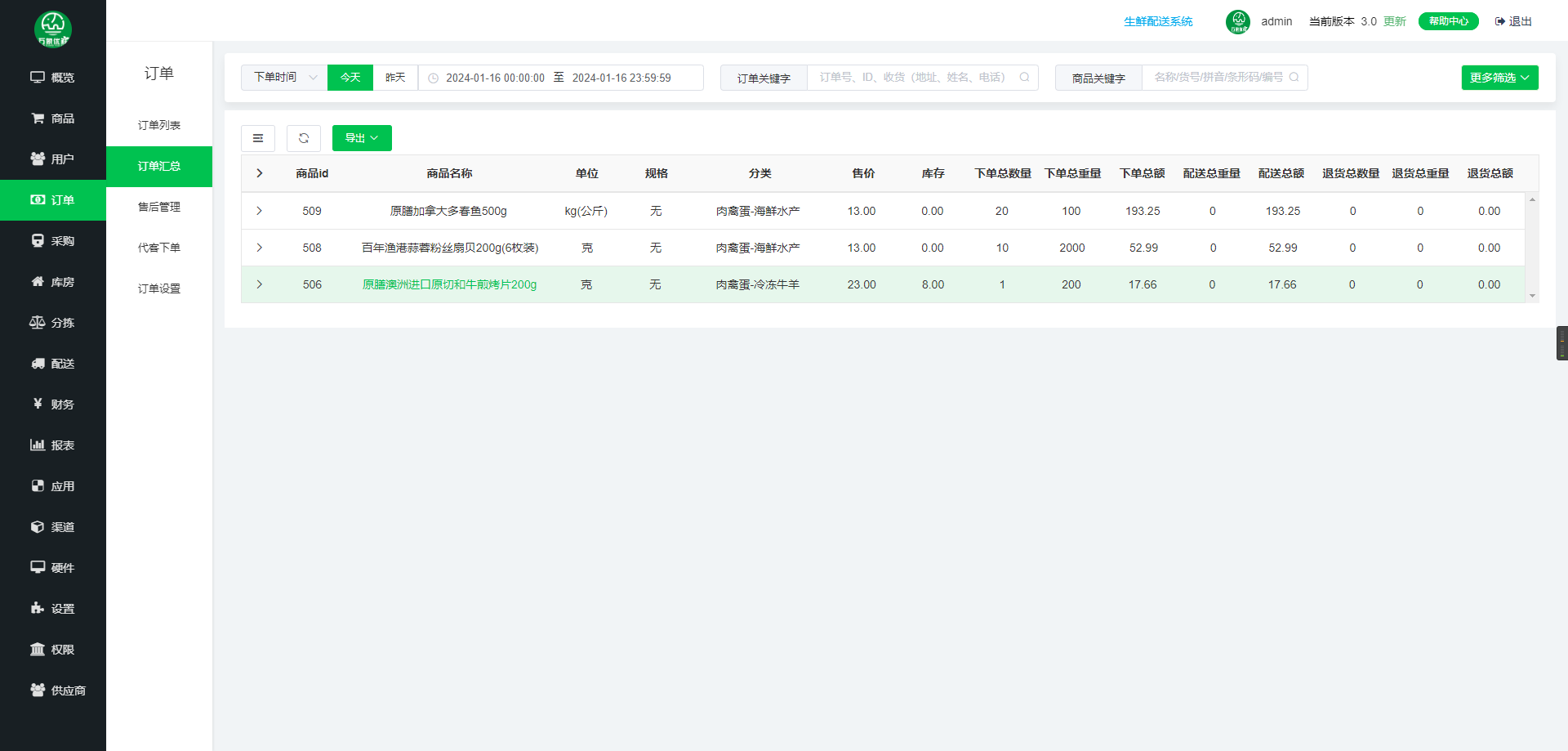Click product name 原膳加拿大多春鱼500g
This screenshot has width=1568, height=751.
(448, 211)
